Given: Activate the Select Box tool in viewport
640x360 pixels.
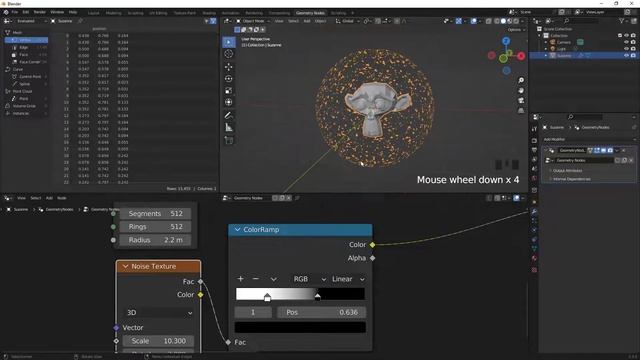Looking at the screenshot, I should click(229, 42).
